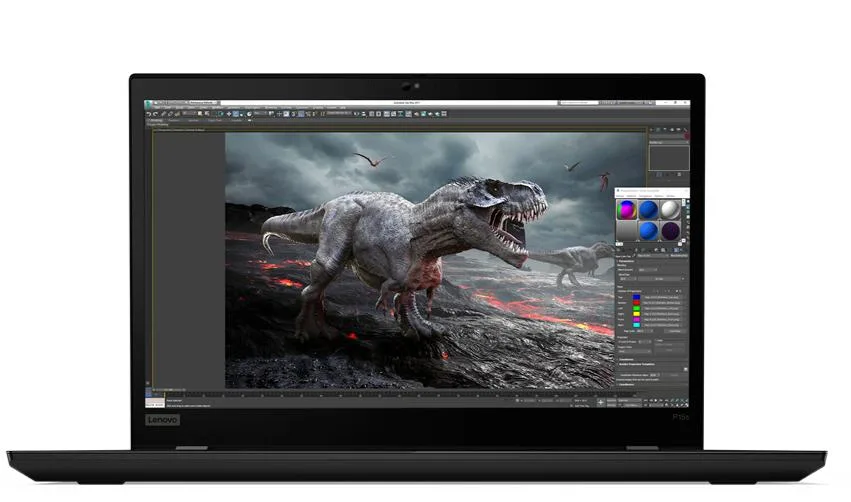The height and width of the screenshot is (502, 851).
Task: Switch to the Motion command panel tab
Action: 672,130
